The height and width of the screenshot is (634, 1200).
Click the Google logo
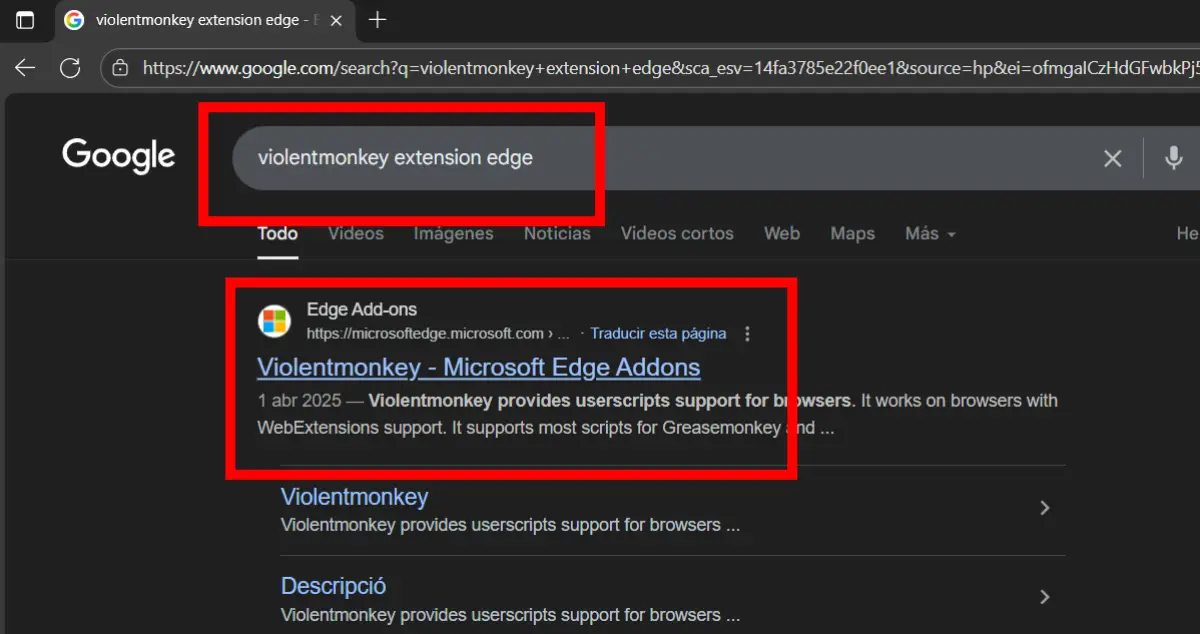(x=118, y=156)
